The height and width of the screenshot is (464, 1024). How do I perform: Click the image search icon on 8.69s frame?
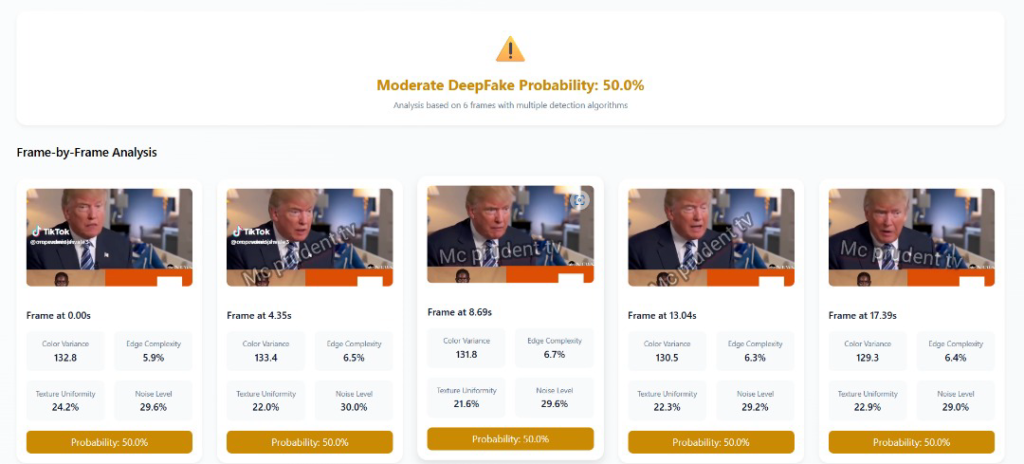[x=579, y=200]
